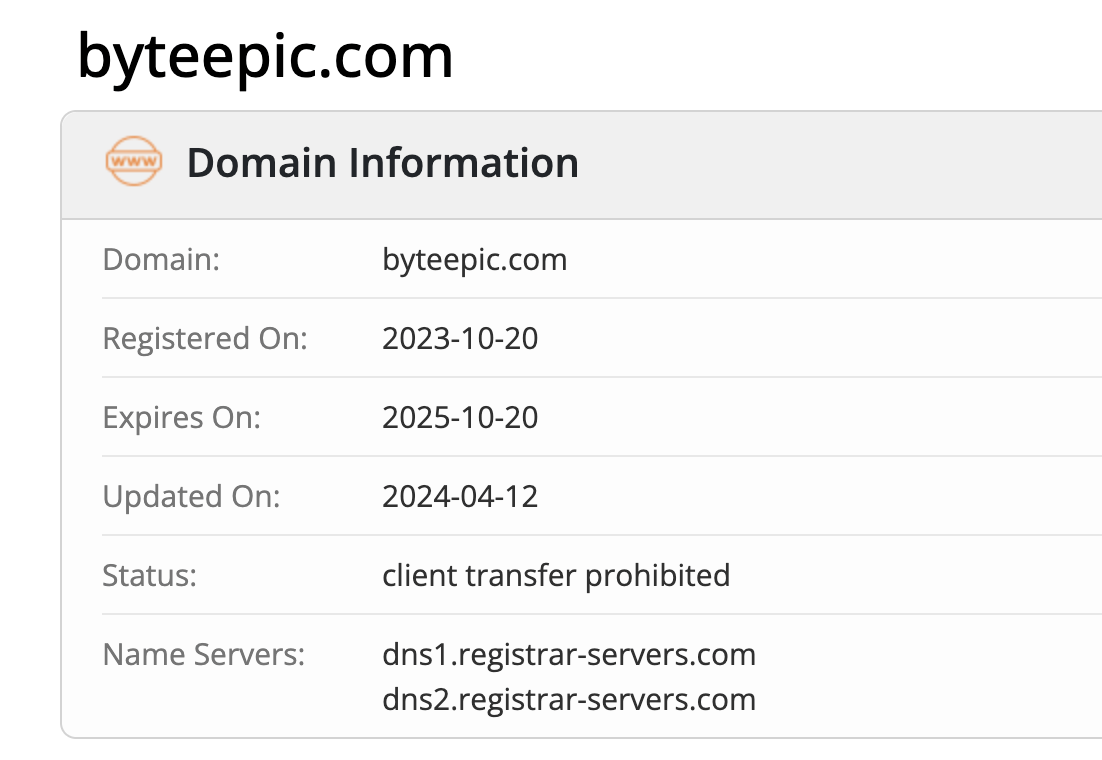Click the orange www globe icon
This screenshot has width=1102, height=760.
[x=133, y=162]
